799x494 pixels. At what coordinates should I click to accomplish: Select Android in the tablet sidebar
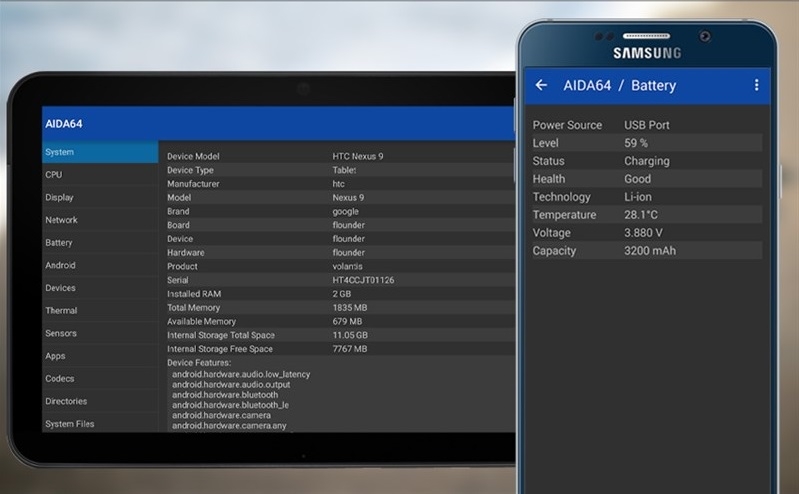100,265
